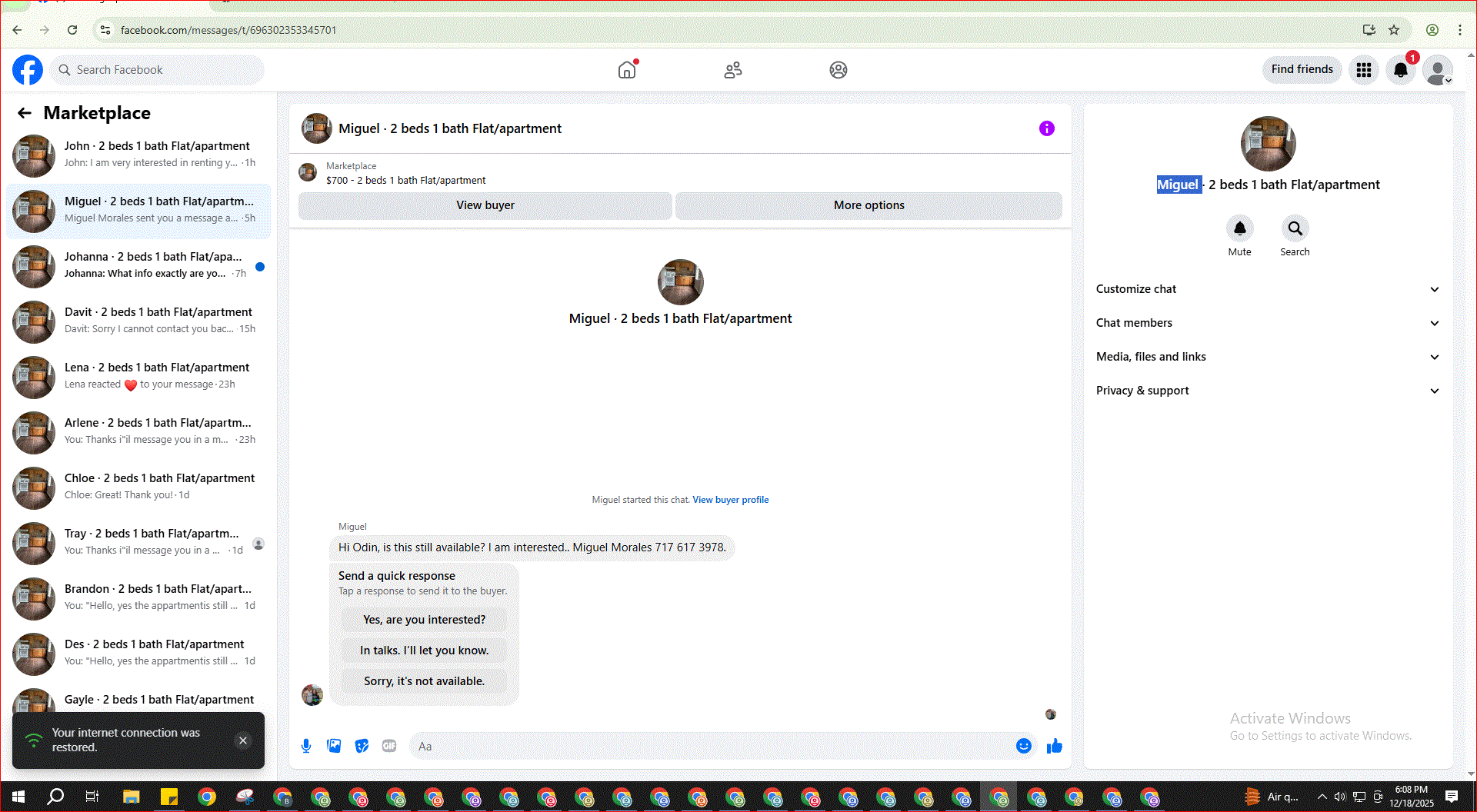Click the install app icon in address bar

point(1369,30)
